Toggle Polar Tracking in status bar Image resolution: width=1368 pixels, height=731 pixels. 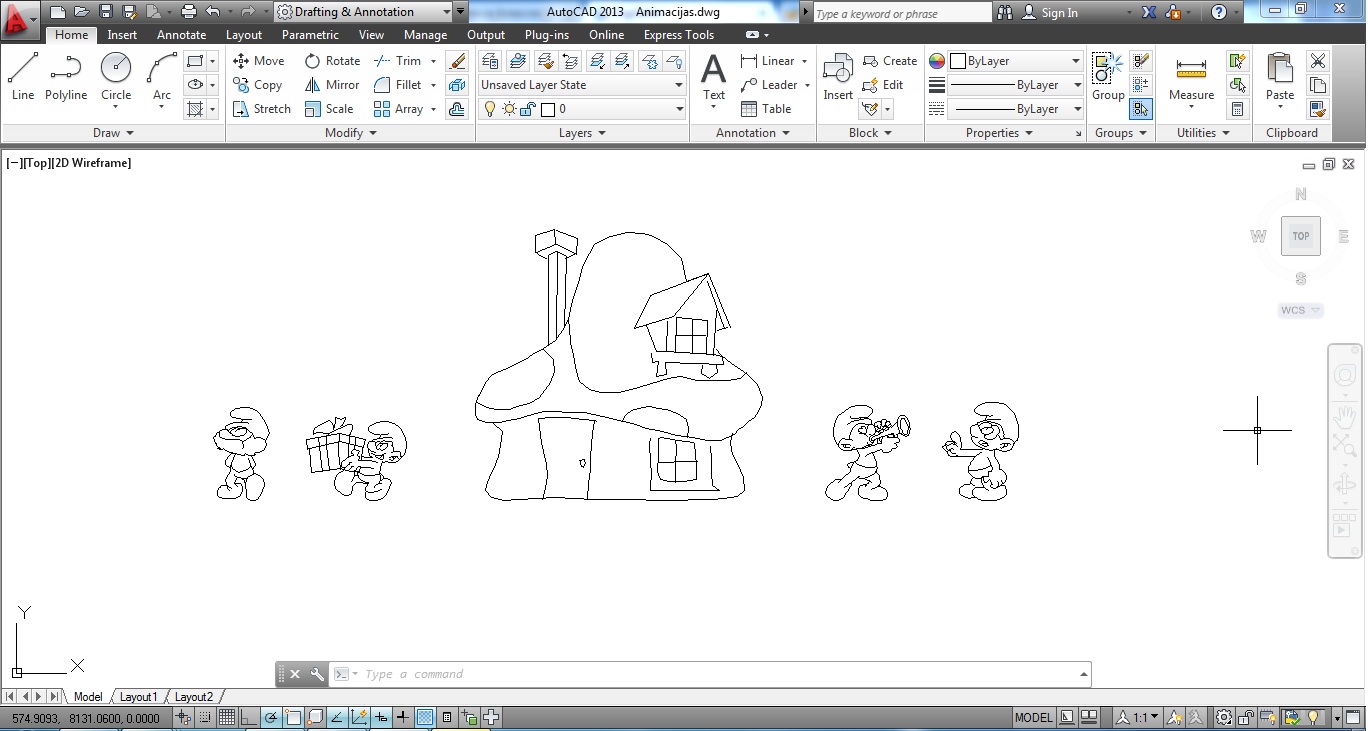[x=271, y=717]
